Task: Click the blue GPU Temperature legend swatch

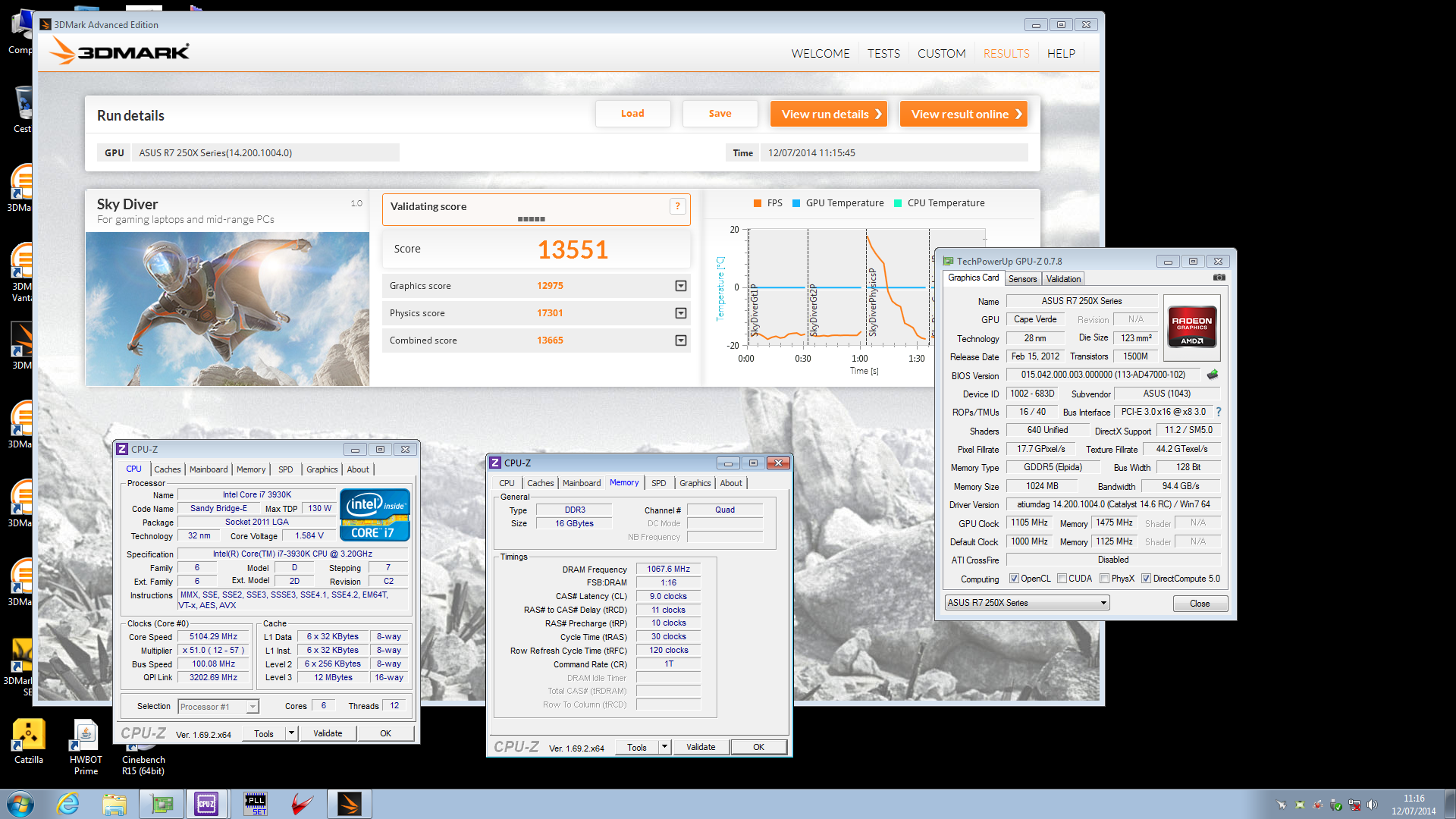Action: (796, 203)
